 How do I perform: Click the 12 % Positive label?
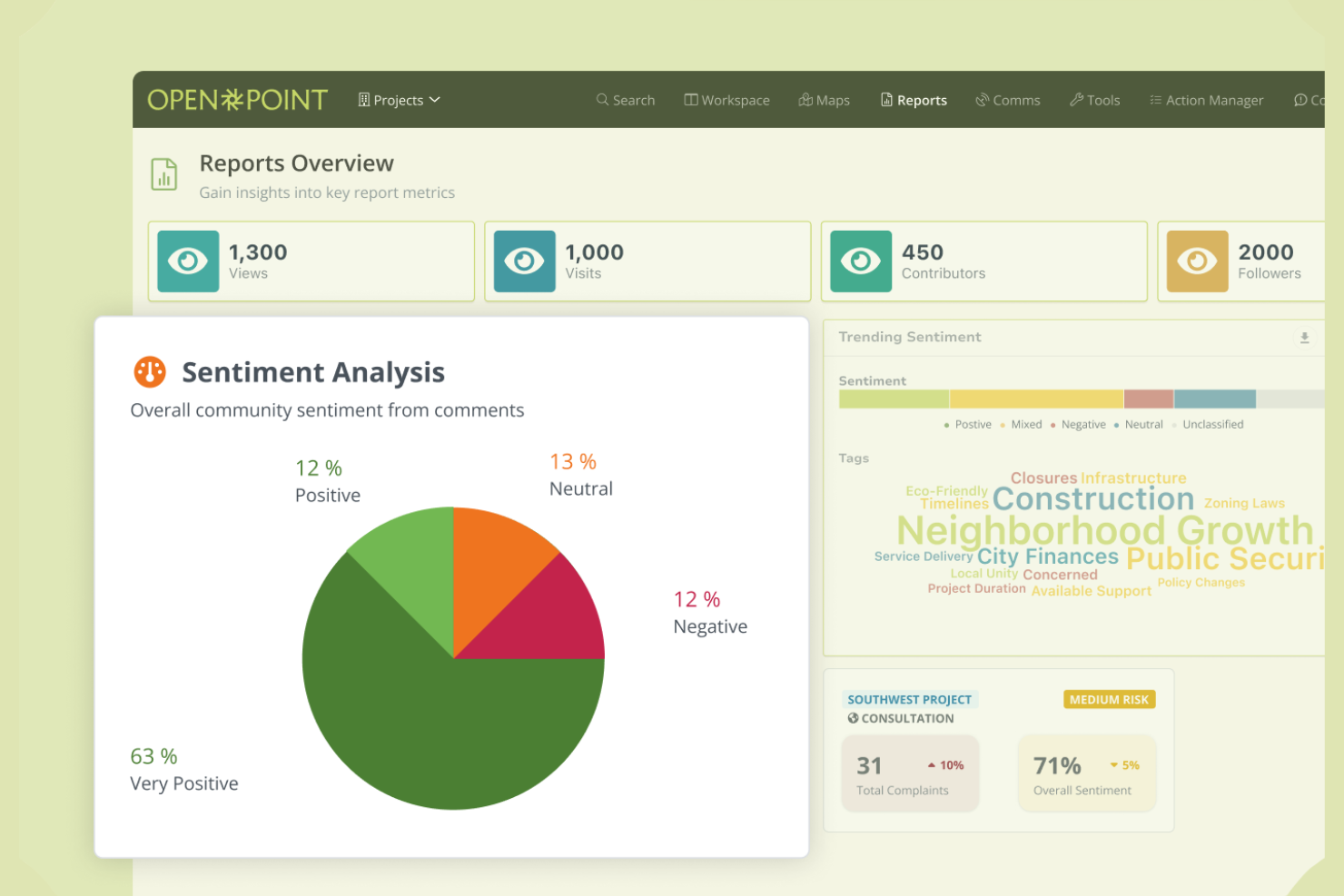click(328, 481)
